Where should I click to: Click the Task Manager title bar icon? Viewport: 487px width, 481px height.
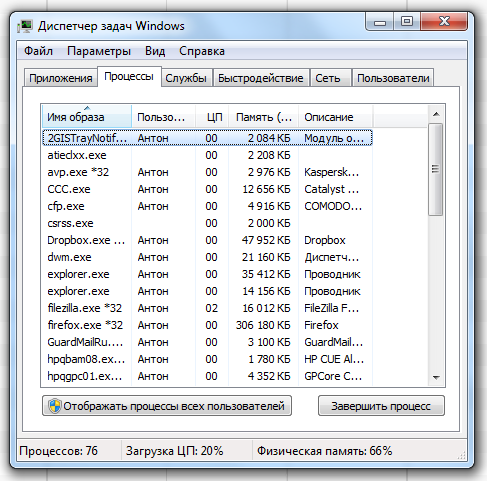point(25,27)
